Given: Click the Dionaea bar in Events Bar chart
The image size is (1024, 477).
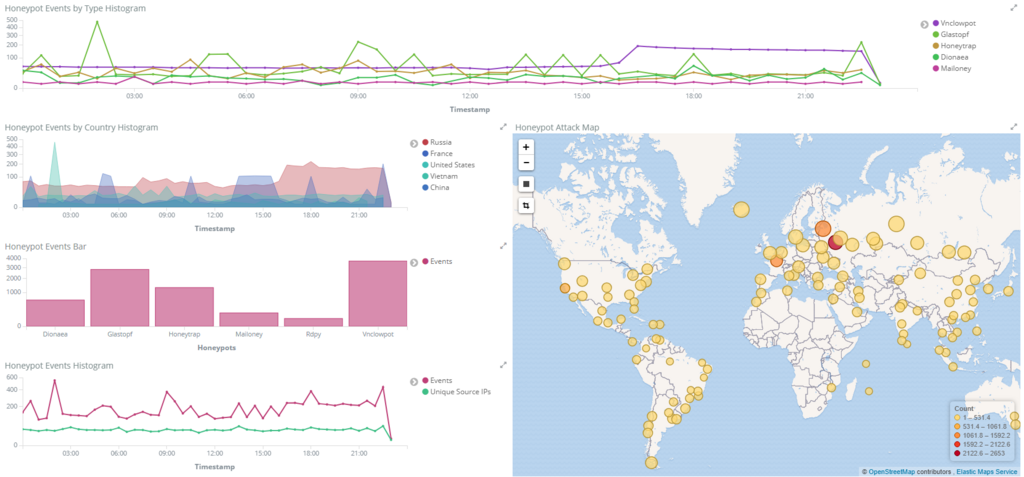Looking at the screenshot, I should pos(56,313).
